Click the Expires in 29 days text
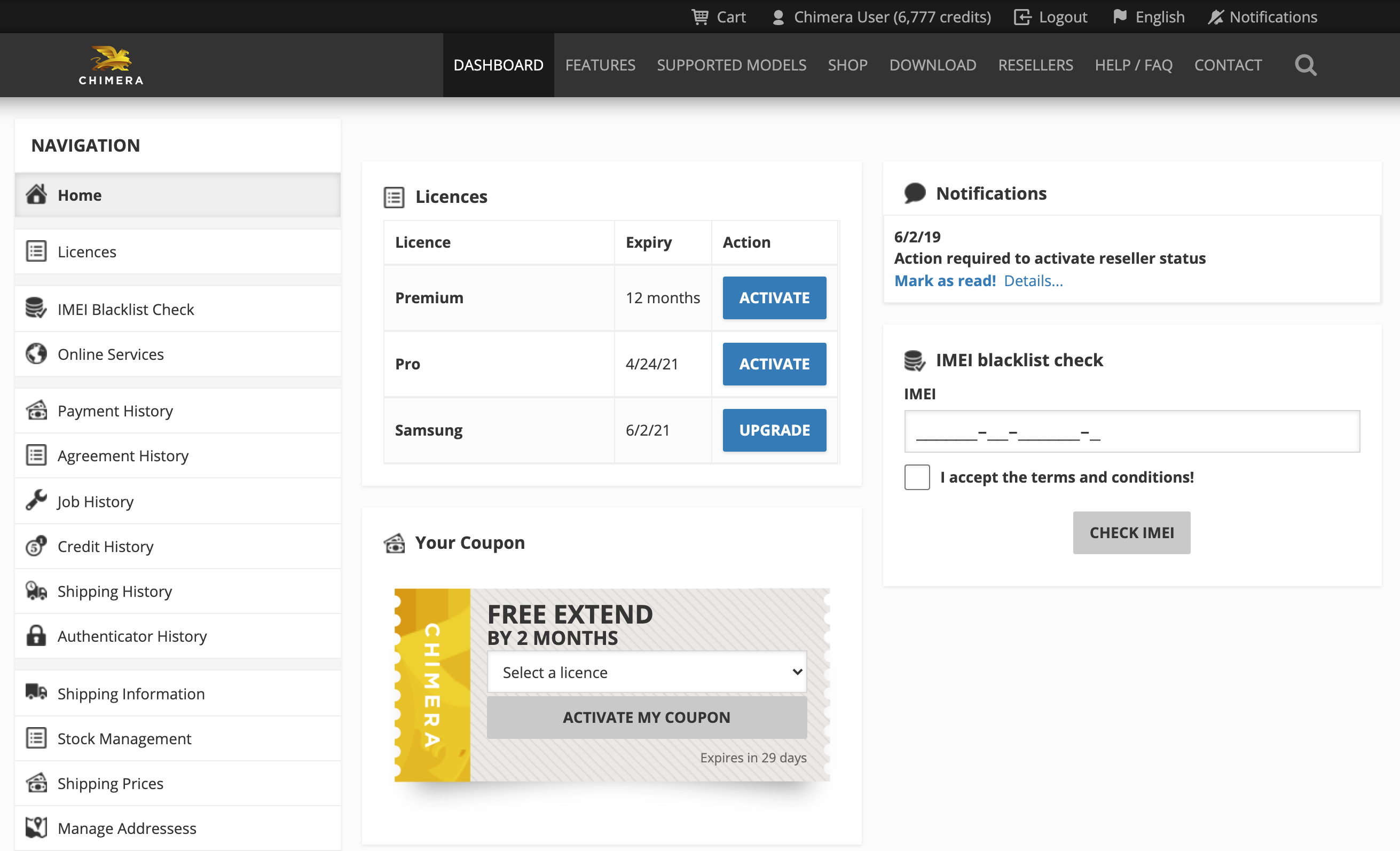This screenshot has width=1400, height=851. (x=753, y=757)
